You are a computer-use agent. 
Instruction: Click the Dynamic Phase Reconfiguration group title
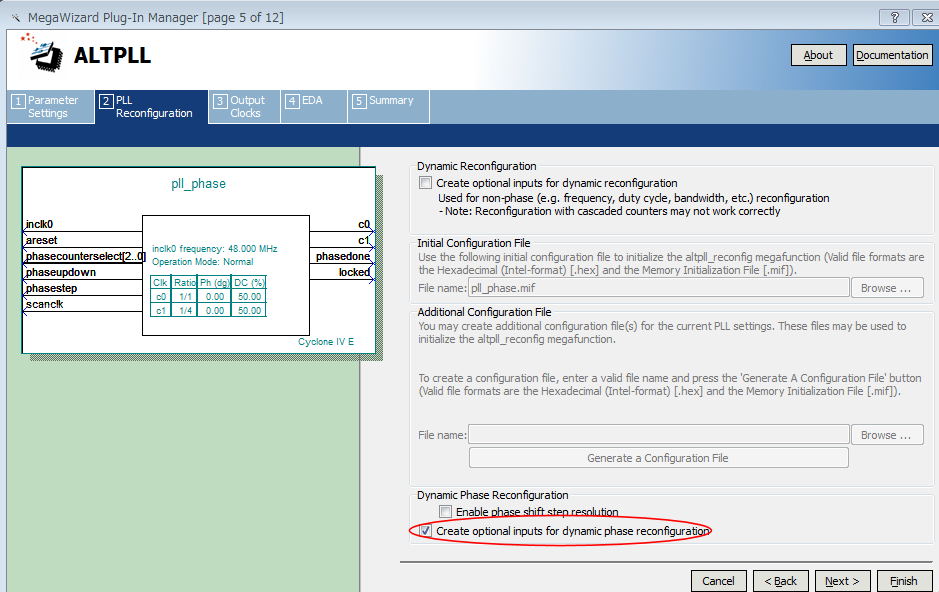click(x=493, y=495)
